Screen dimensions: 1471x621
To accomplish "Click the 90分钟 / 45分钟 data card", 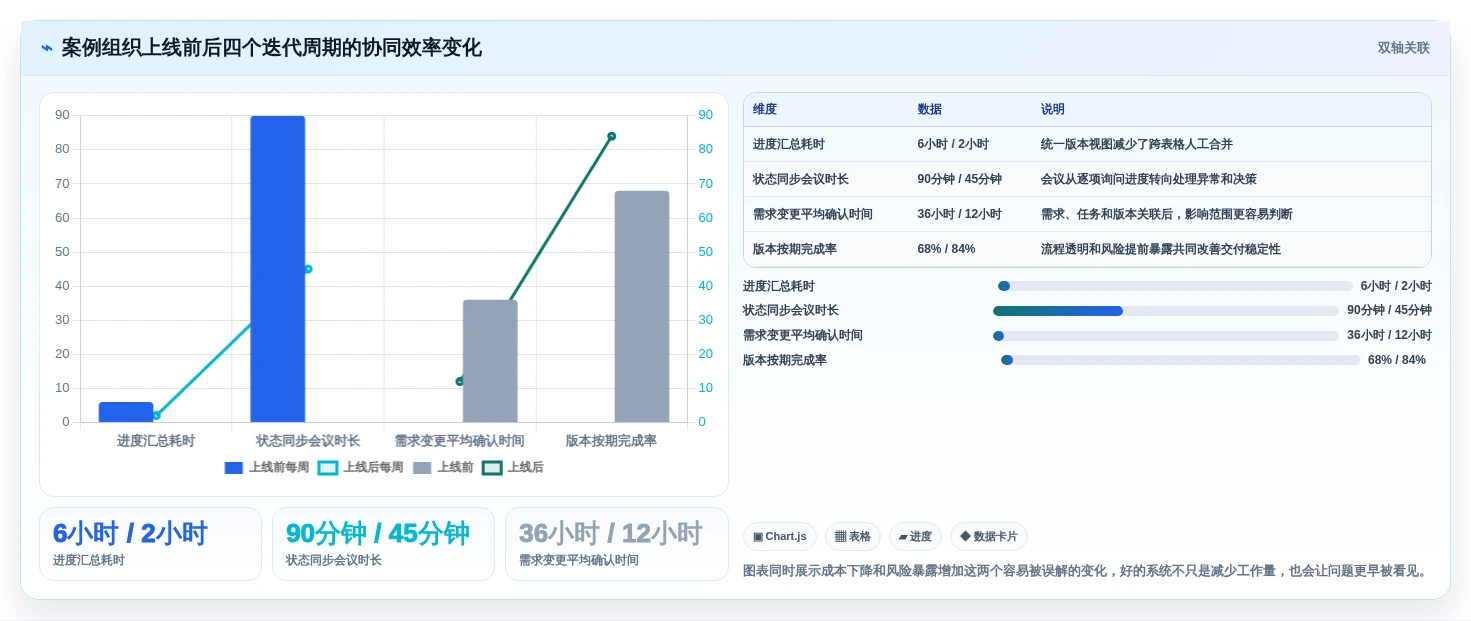I will (383, 544).
